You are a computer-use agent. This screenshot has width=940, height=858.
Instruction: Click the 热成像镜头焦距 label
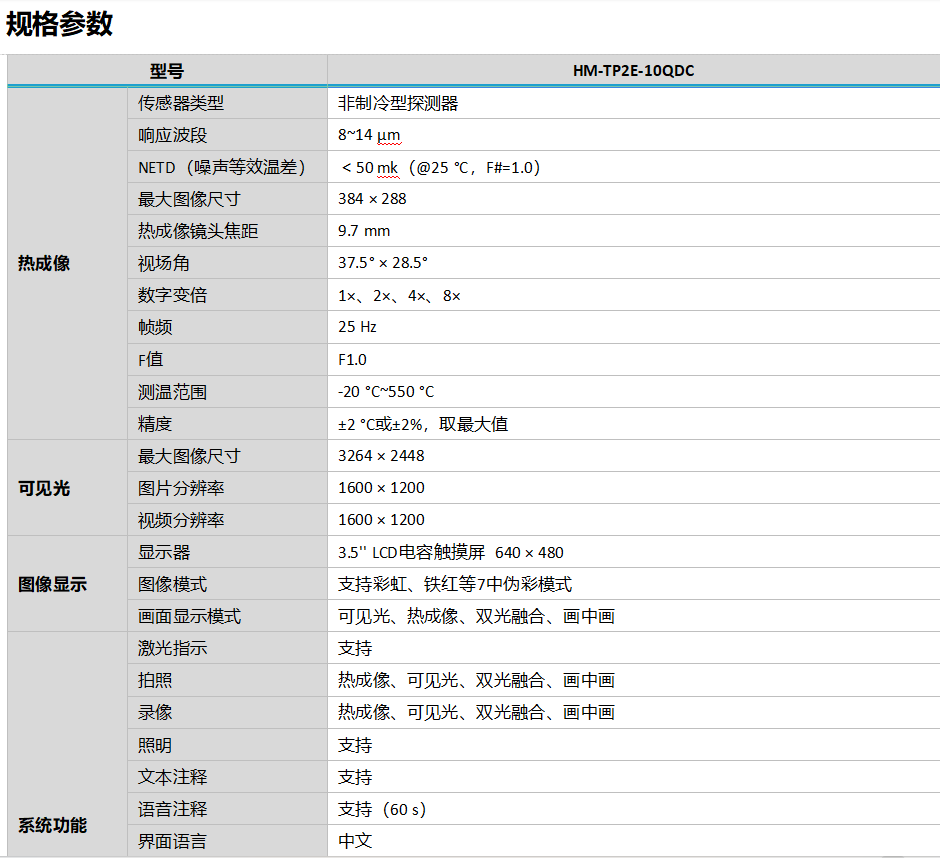[x=198, y=231]
